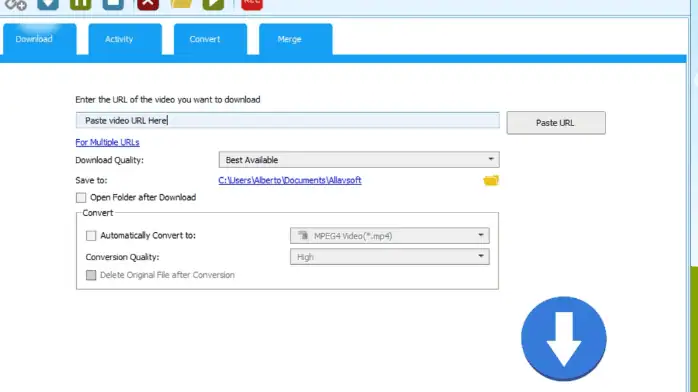Click the blue download arrow toolbar icon
Screen dimensions: 698x392
48,4
